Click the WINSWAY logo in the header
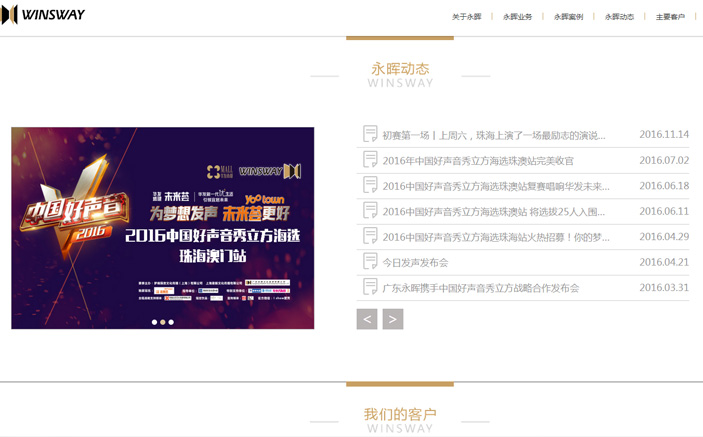This screenshot has height=437, width=703. click(x=43, y=14)
